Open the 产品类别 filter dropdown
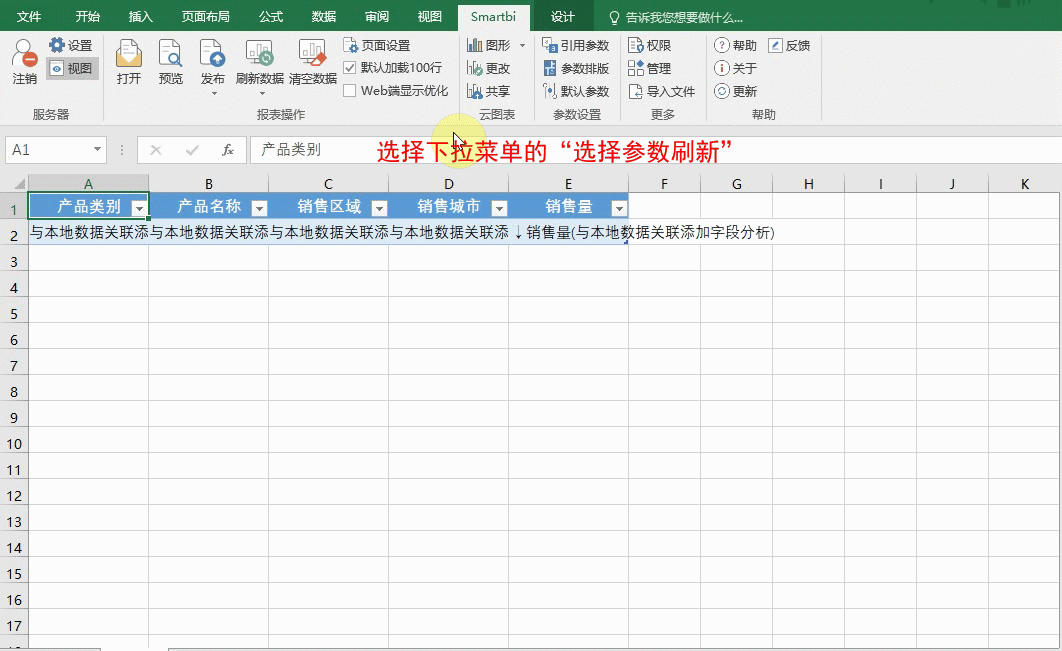Image resolution: width=1062 pixels, height=651 pixels. [x=139, y=208]
